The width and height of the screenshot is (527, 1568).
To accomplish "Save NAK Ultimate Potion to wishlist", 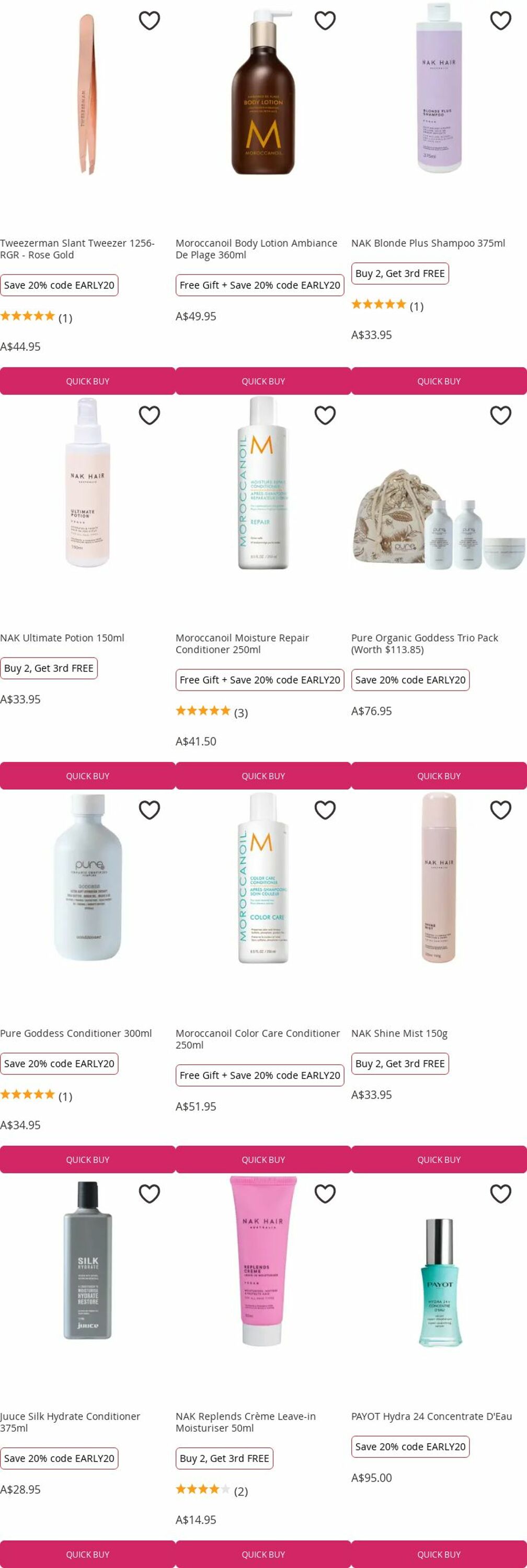I will point(149,415).
